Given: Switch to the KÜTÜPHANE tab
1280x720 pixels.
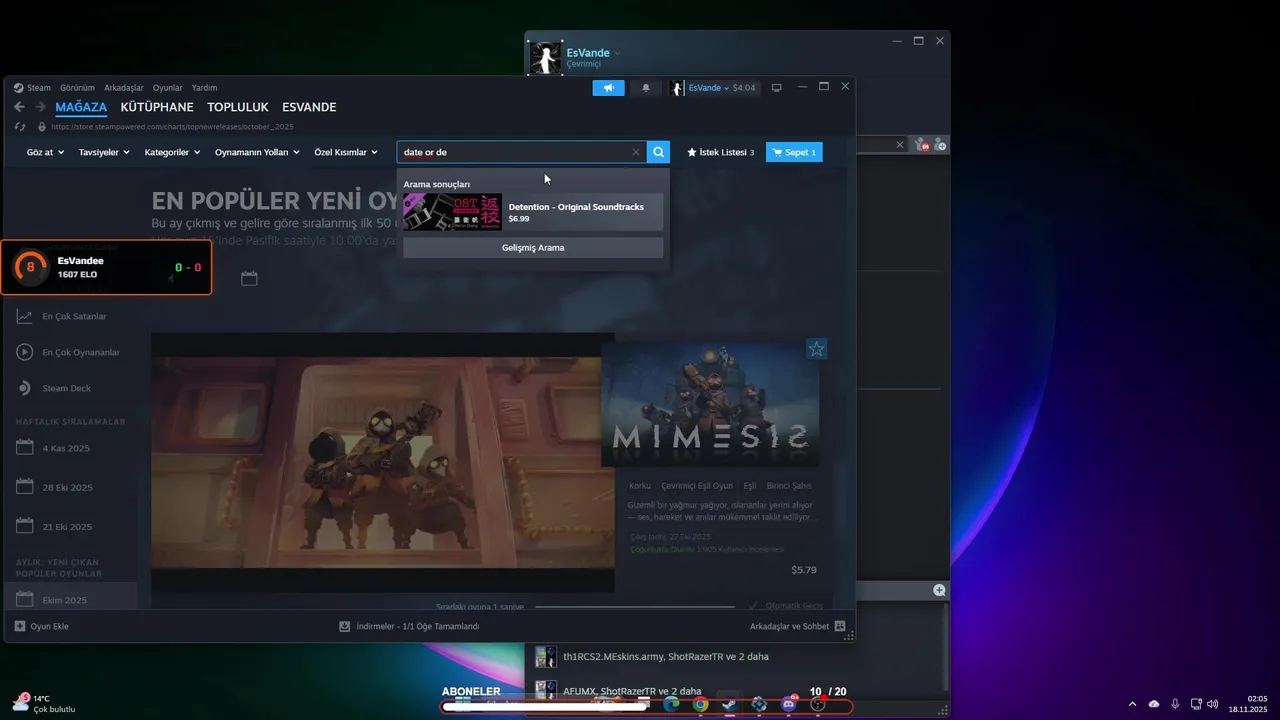Looking at the screenshot, I should click(x=157, y=107).
